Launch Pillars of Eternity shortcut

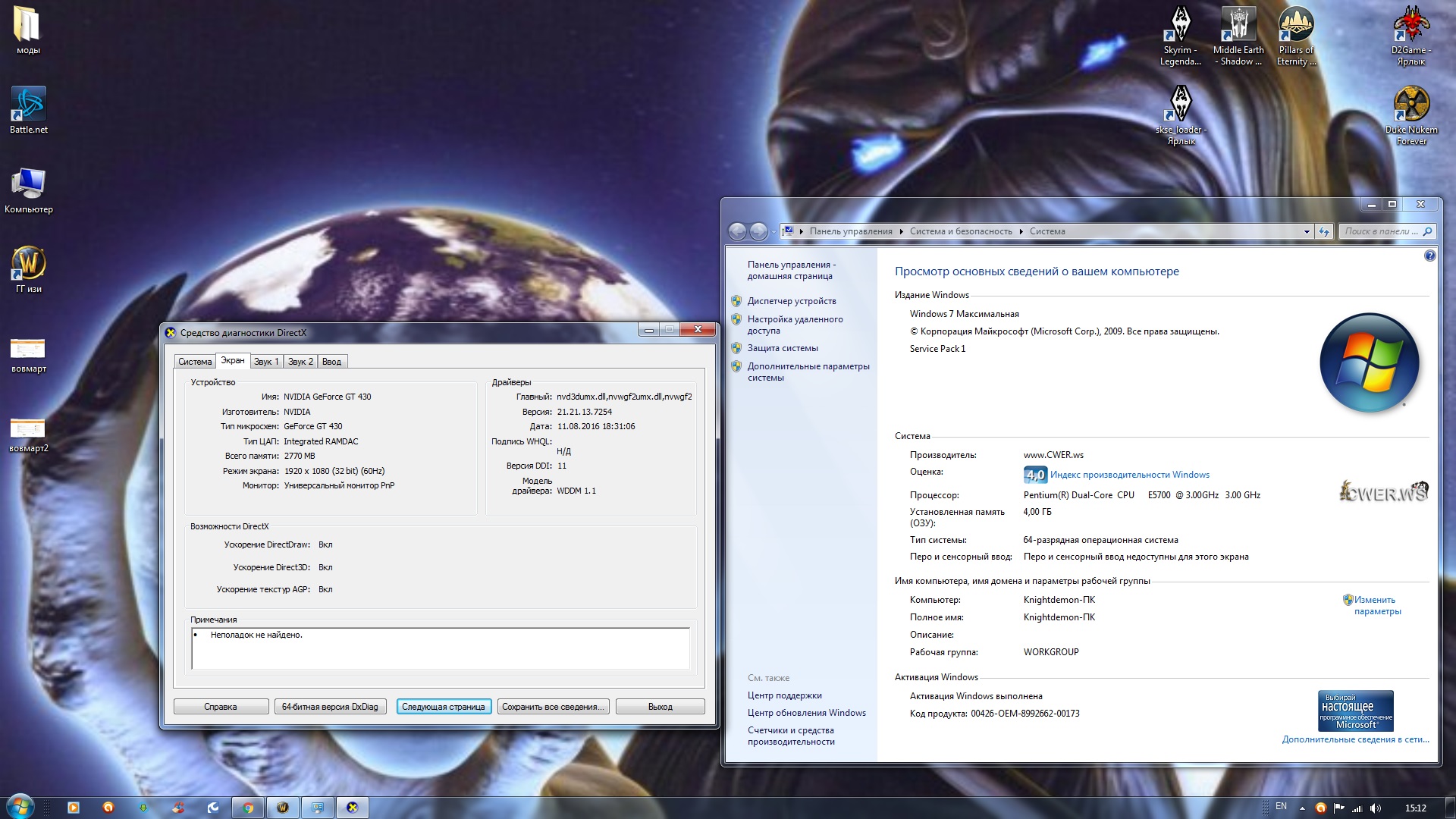(1296, 36)
